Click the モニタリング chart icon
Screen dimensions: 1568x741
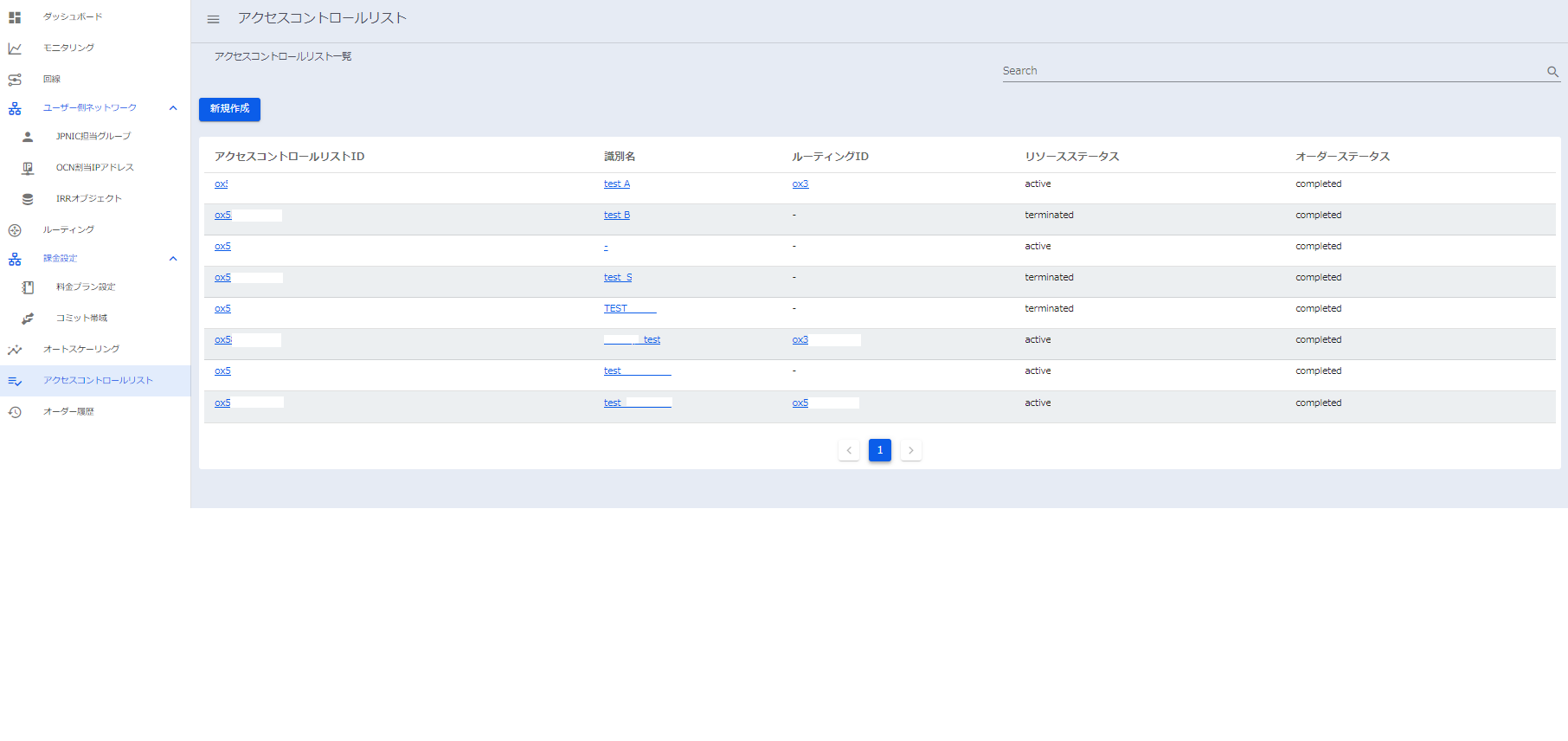[15, 48]
